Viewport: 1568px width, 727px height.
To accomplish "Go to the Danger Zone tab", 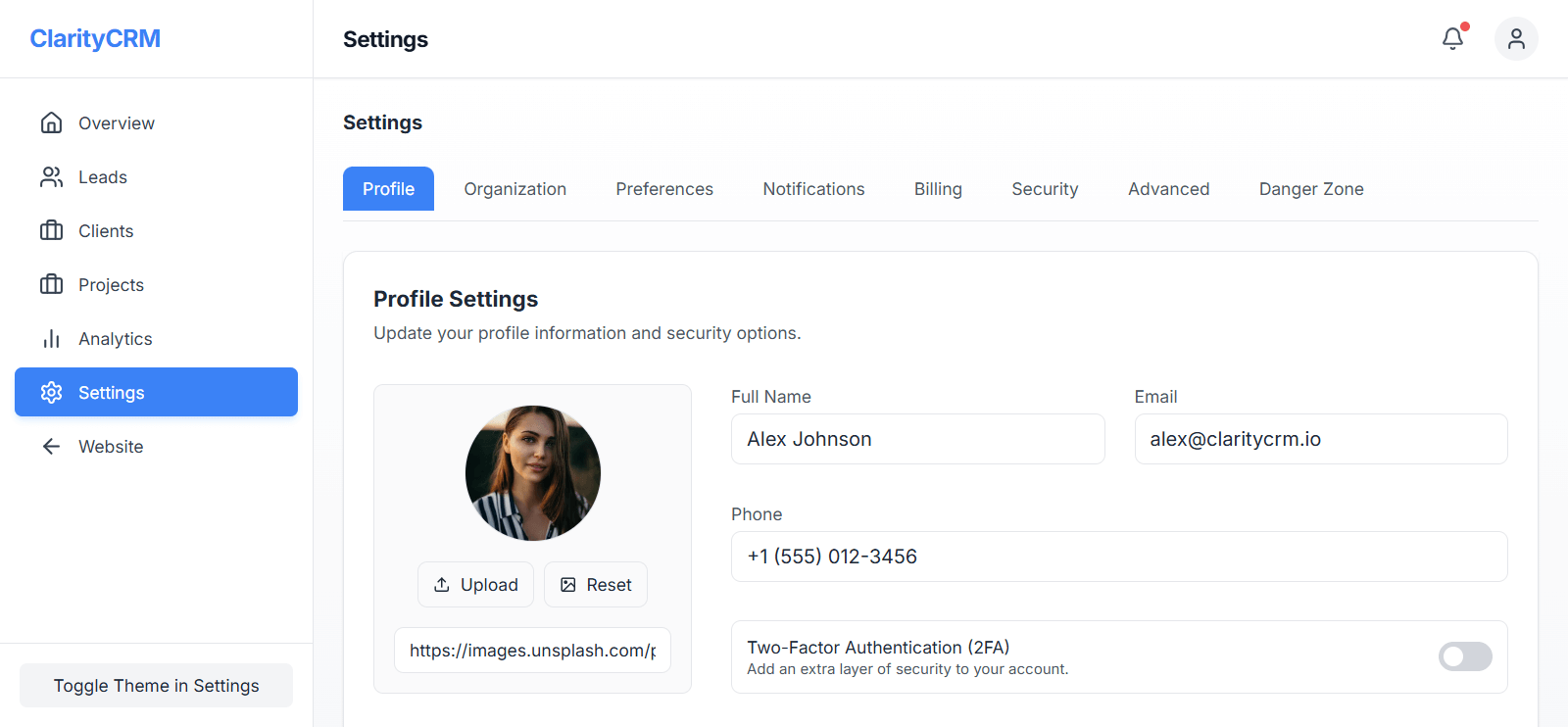I will click(1310, 189).
